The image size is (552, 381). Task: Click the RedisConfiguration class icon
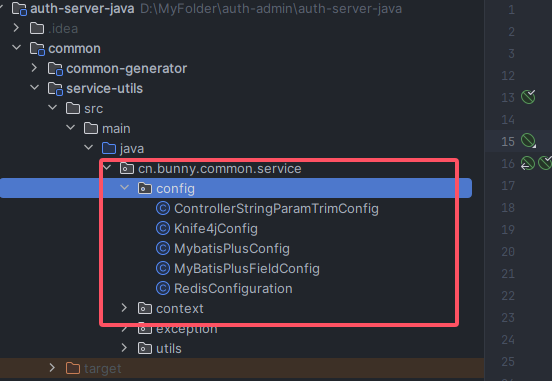pos(163,288)
